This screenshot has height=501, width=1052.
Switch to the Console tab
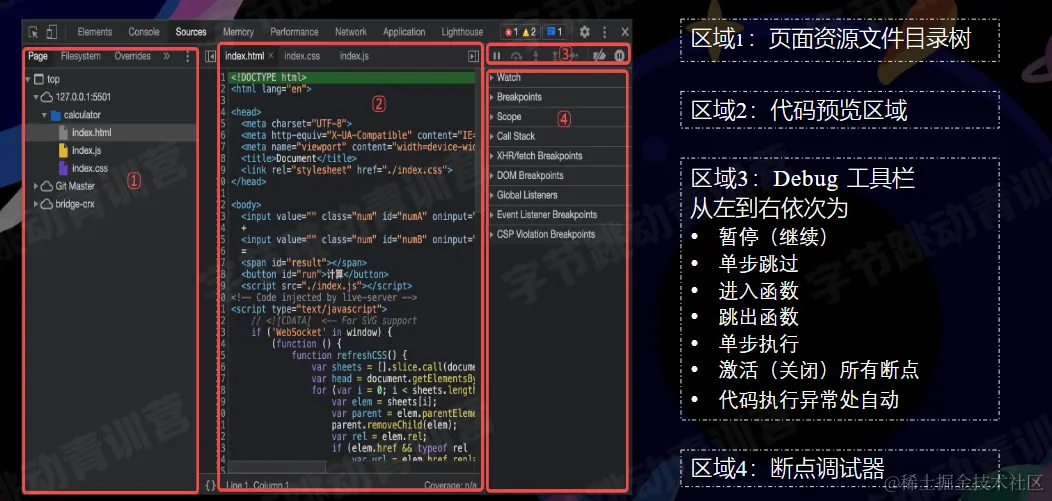point(144,32)
